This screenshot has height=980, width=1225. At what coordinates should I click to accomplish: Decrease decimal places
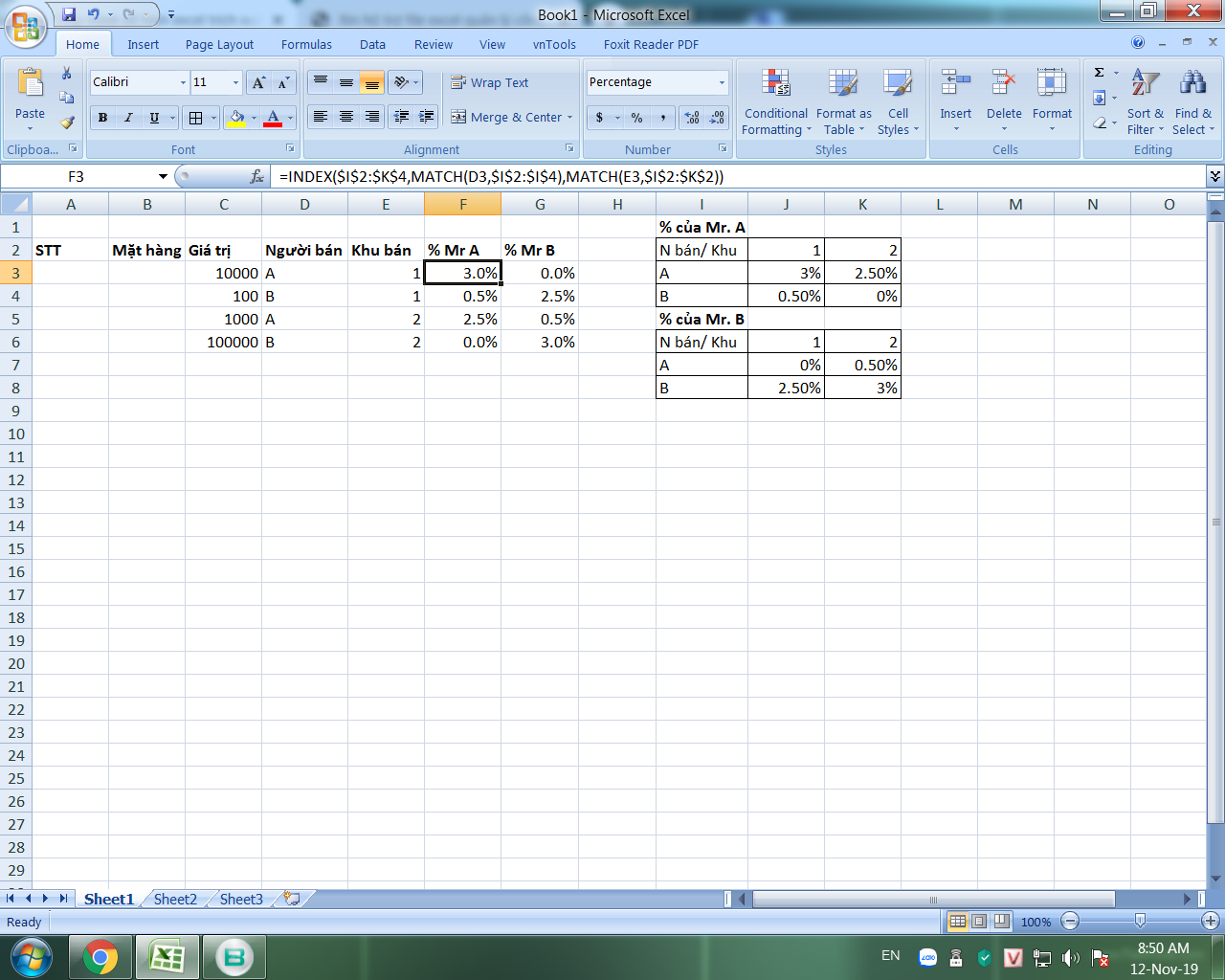[717, 118]
